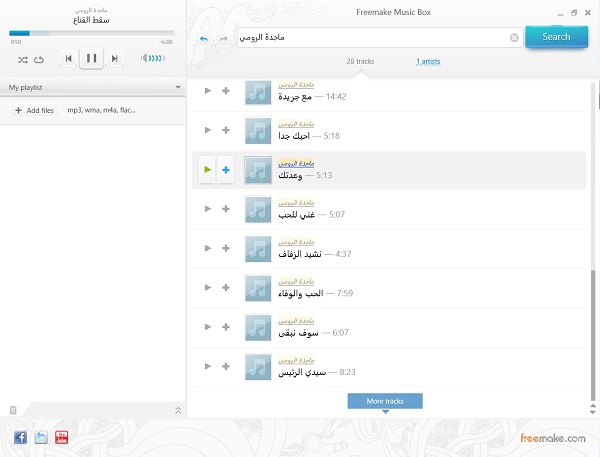Open the Facebook page icon
This screenshot has width=600, height=457.
(x=20, y=437)
